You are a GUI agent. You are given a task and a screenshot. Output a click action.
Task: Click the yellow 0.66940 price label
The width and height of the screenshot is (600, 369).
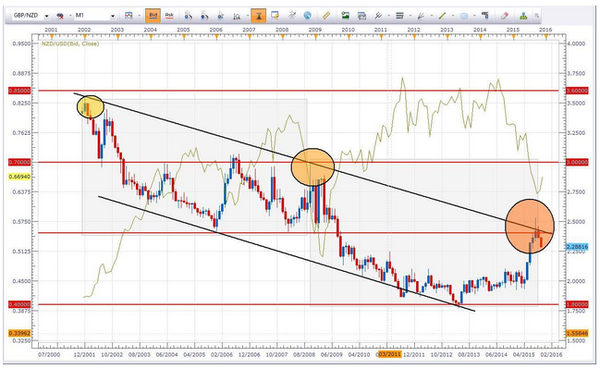point(19,177)
